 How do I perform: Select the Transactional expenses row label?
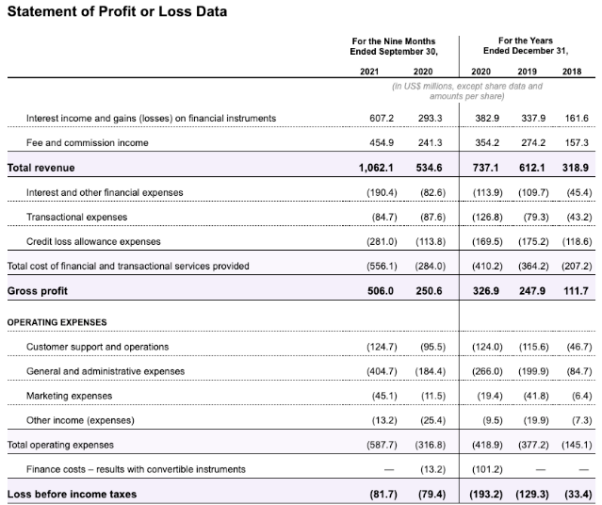coord(76,217)
